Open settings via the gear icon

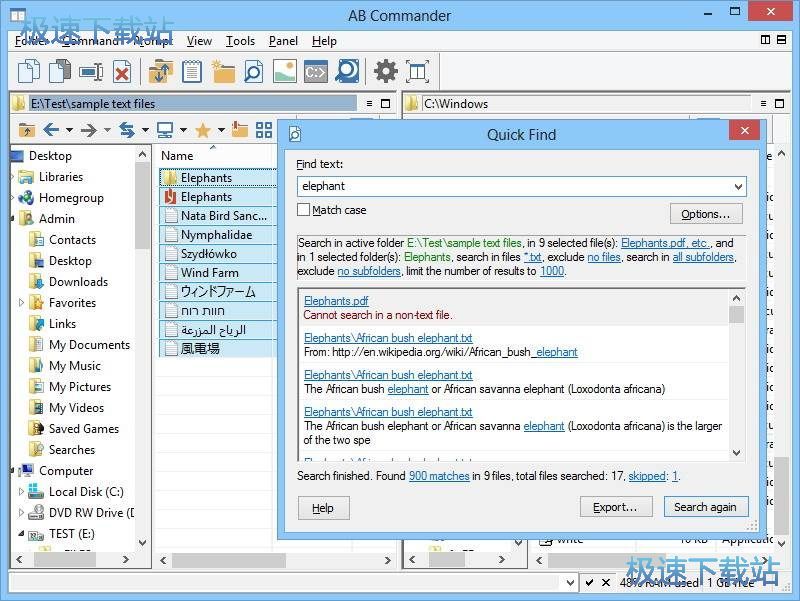pos(385,71)
